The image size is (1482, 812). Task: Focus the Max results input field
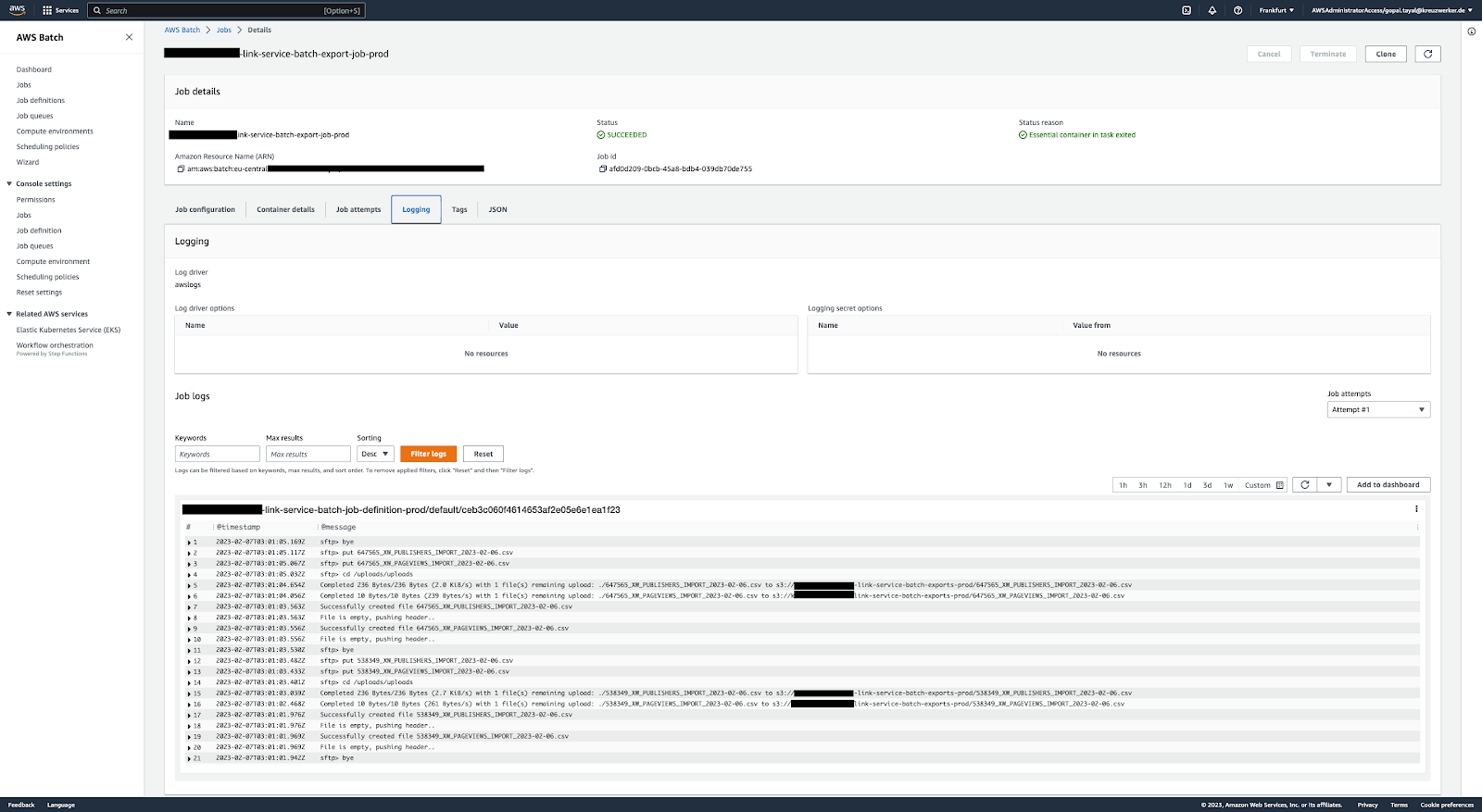point(308,454)
